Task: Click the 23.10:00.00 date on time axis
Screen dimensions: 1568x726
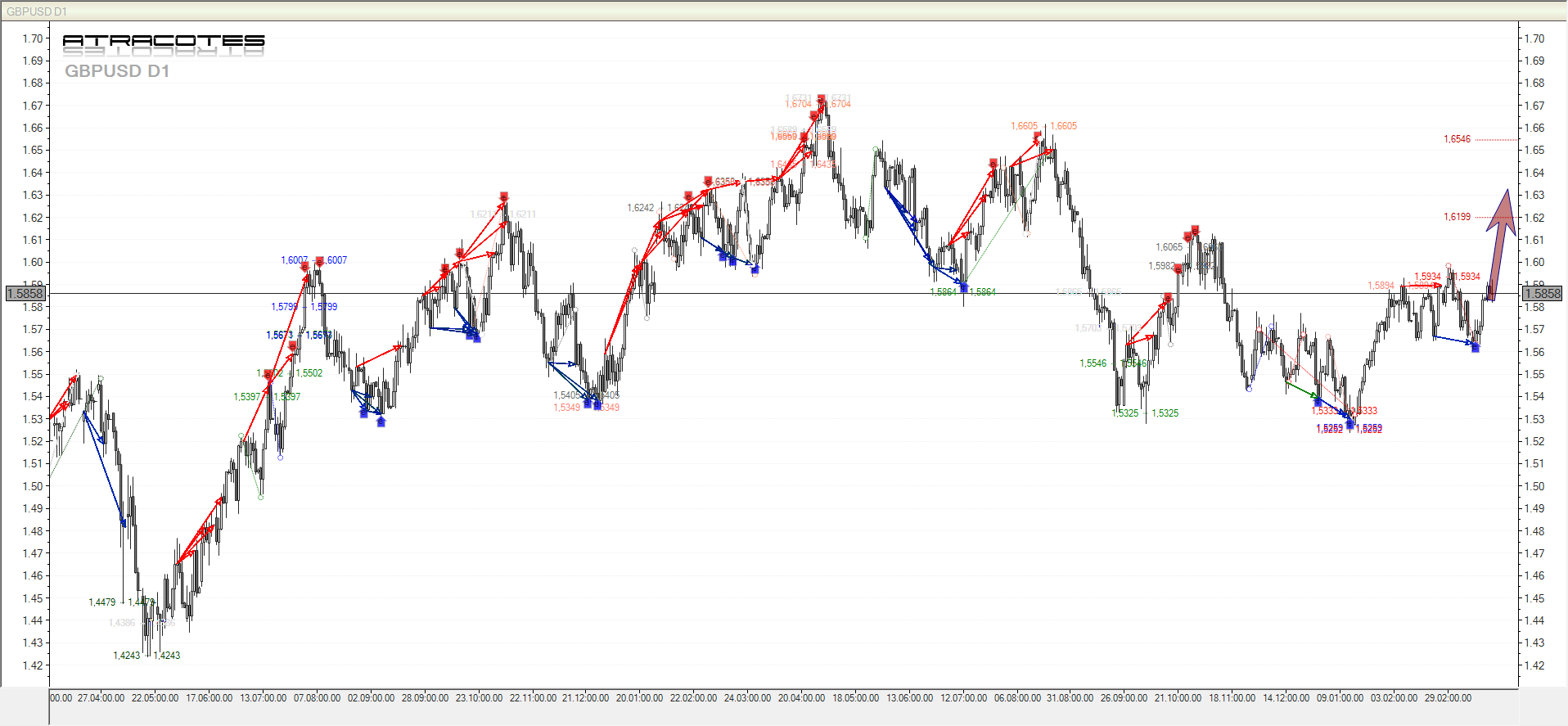Action: (x=479, y=698)
